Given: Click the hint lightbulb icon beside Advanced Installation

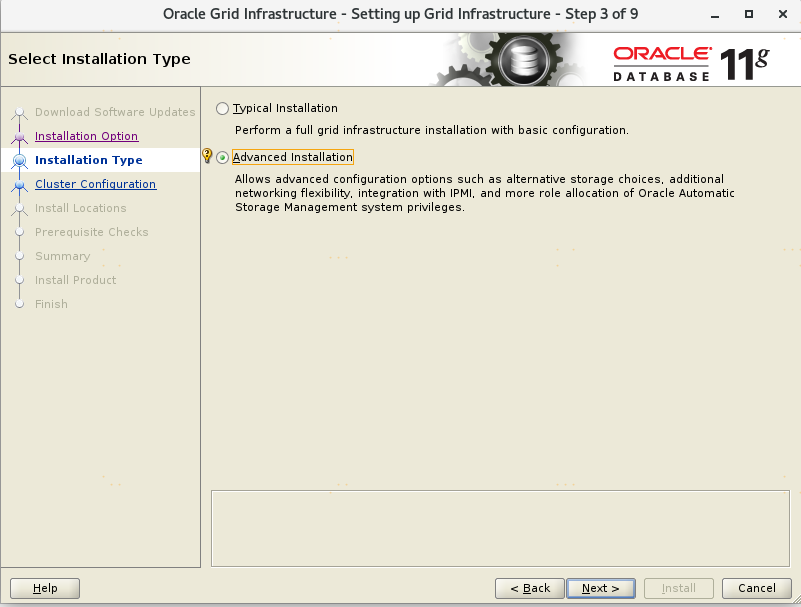Looking at the screenshot, I should click(207, 156).
